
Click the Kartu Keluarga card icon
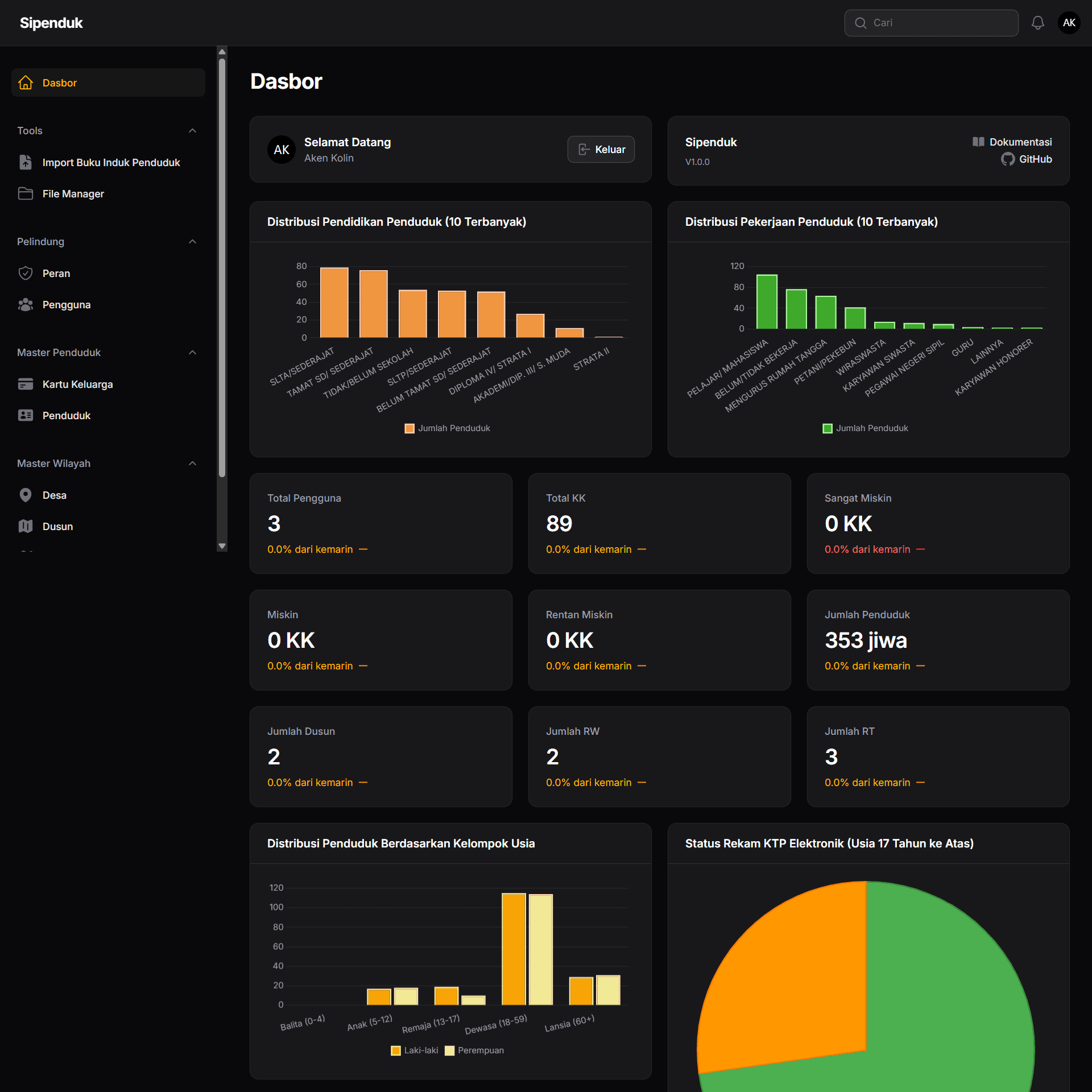[26, 384]
